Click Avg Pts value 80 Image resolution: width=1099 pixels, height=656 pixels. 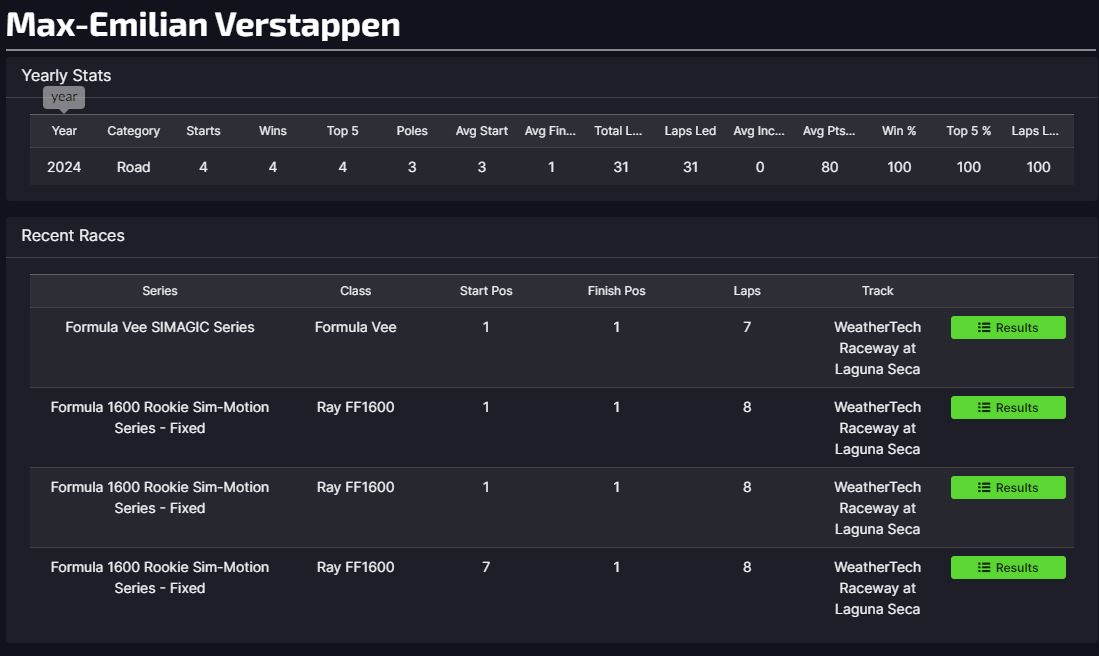pos(829,167)
